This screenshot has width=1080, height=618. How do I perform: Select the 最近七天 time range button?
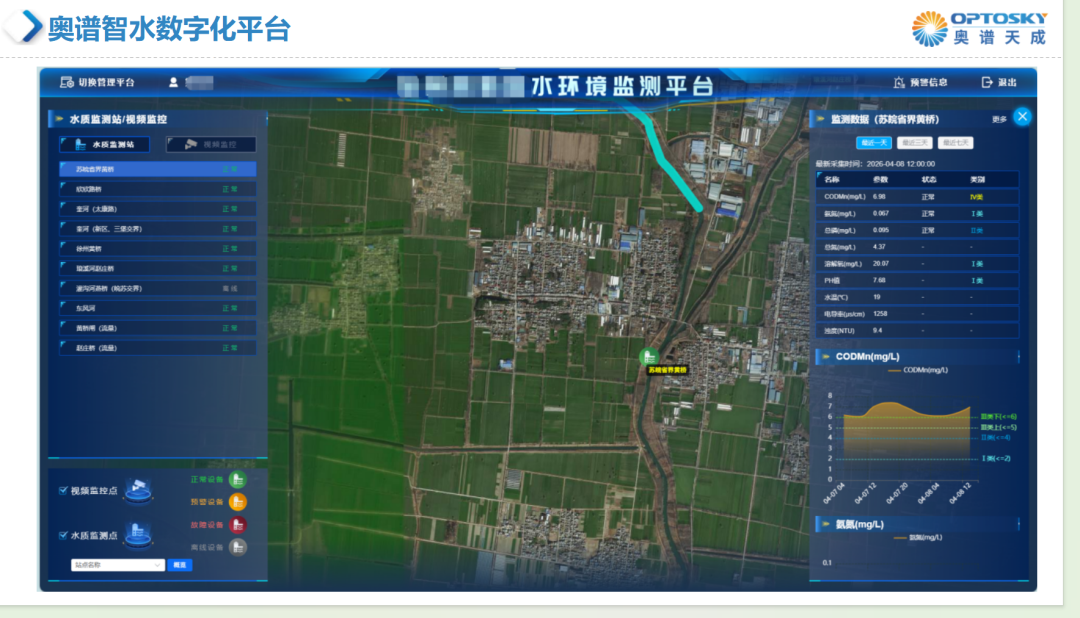[955, 143]
